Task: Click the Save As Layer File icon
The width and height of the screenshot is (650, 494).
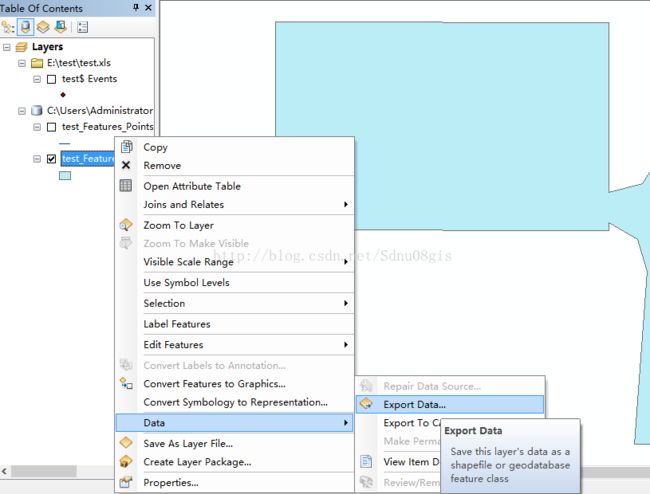Action: 126,443
